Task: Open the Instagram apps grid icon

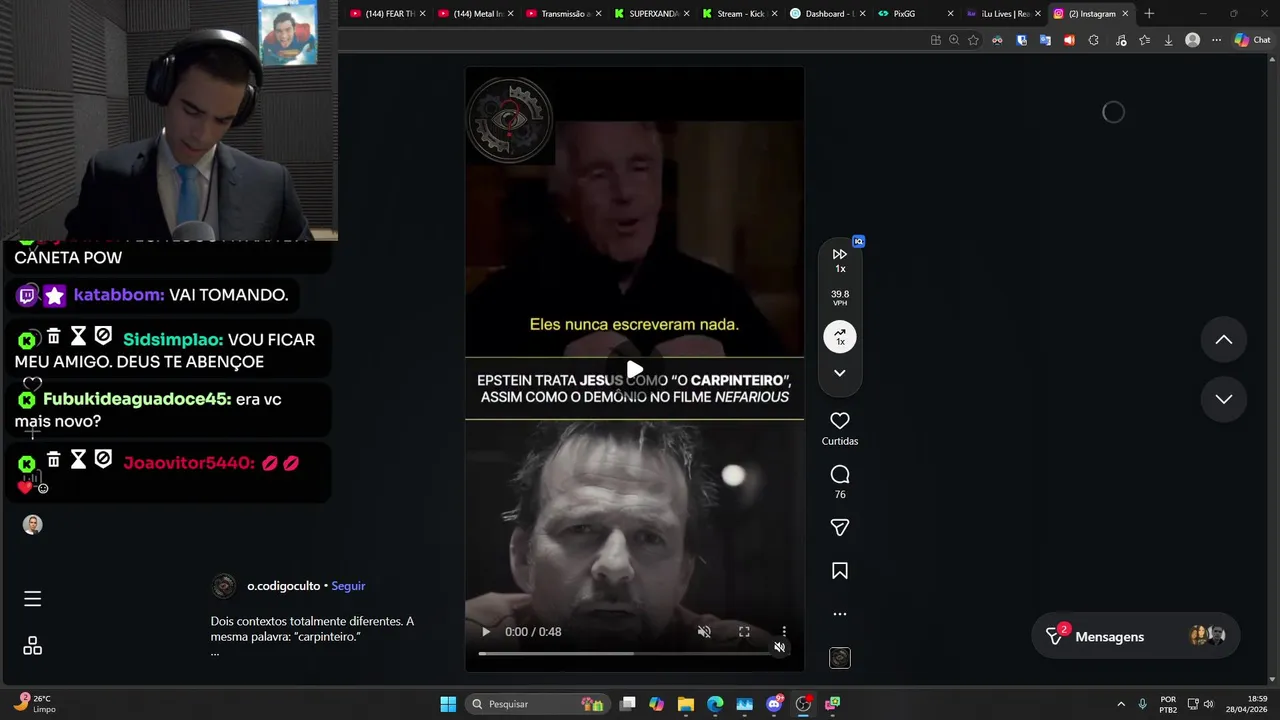Action: click(32, 646)
